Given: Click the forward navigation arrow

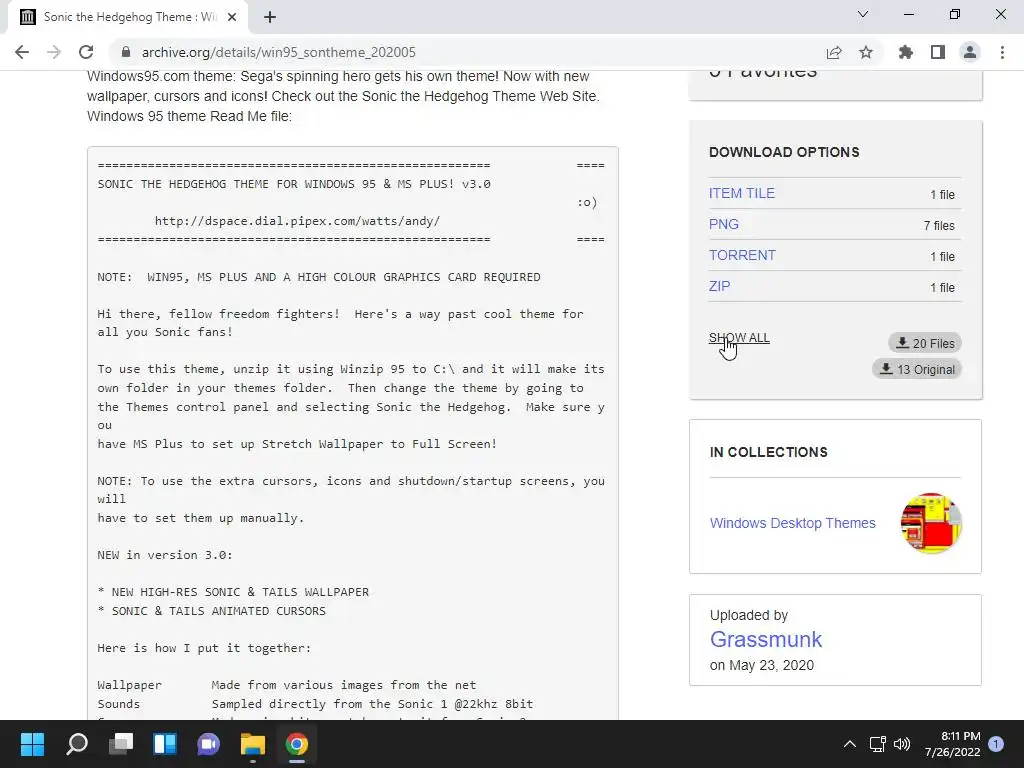Looking at the screenshot, I should tap(54, 52).
